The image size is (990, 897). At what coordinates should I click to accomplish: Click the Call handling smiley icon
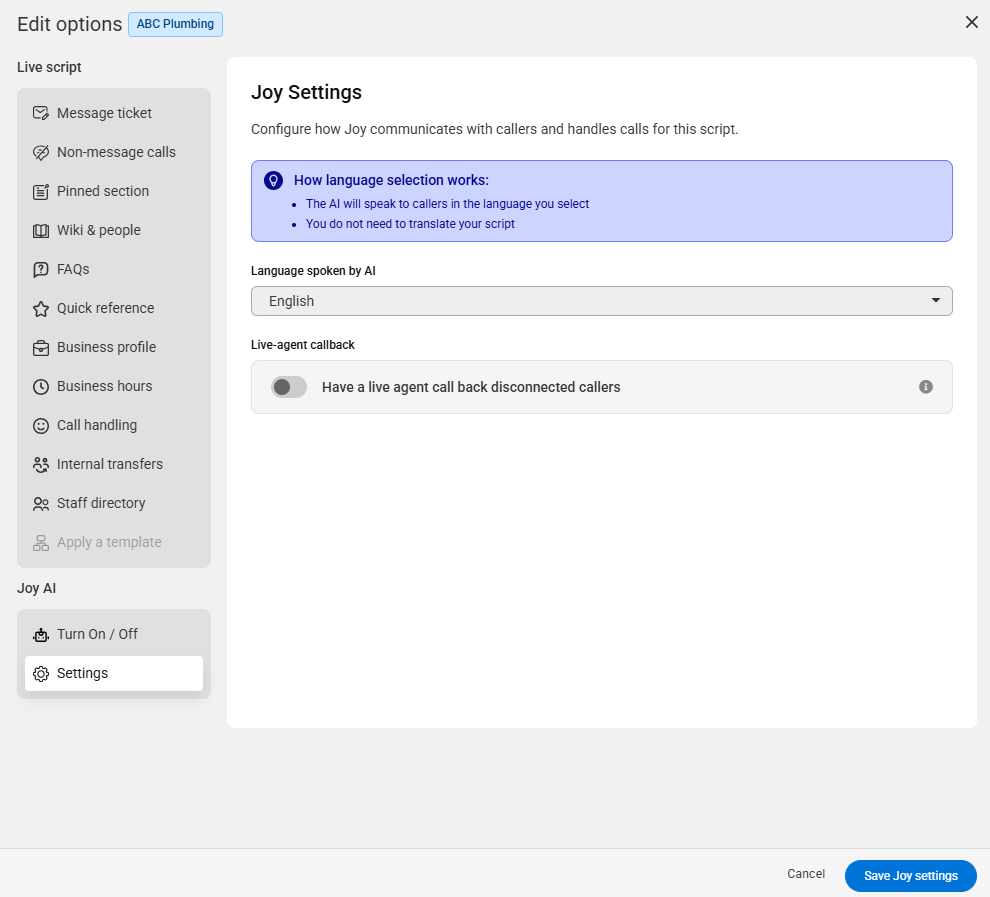coord(41,426)
